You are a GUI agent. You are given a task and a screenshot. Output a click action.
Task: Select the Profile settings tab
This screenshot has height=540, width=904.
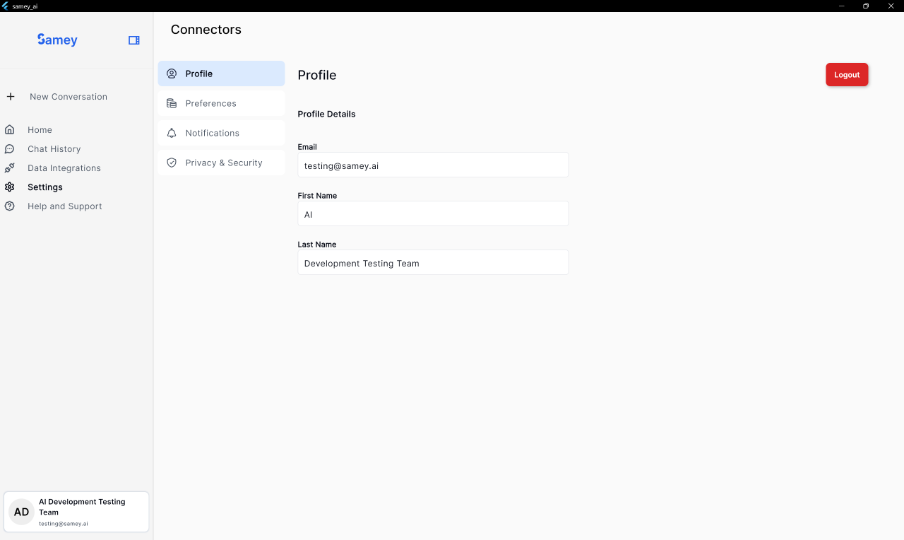pyautogui.click(x=221, y=74)
